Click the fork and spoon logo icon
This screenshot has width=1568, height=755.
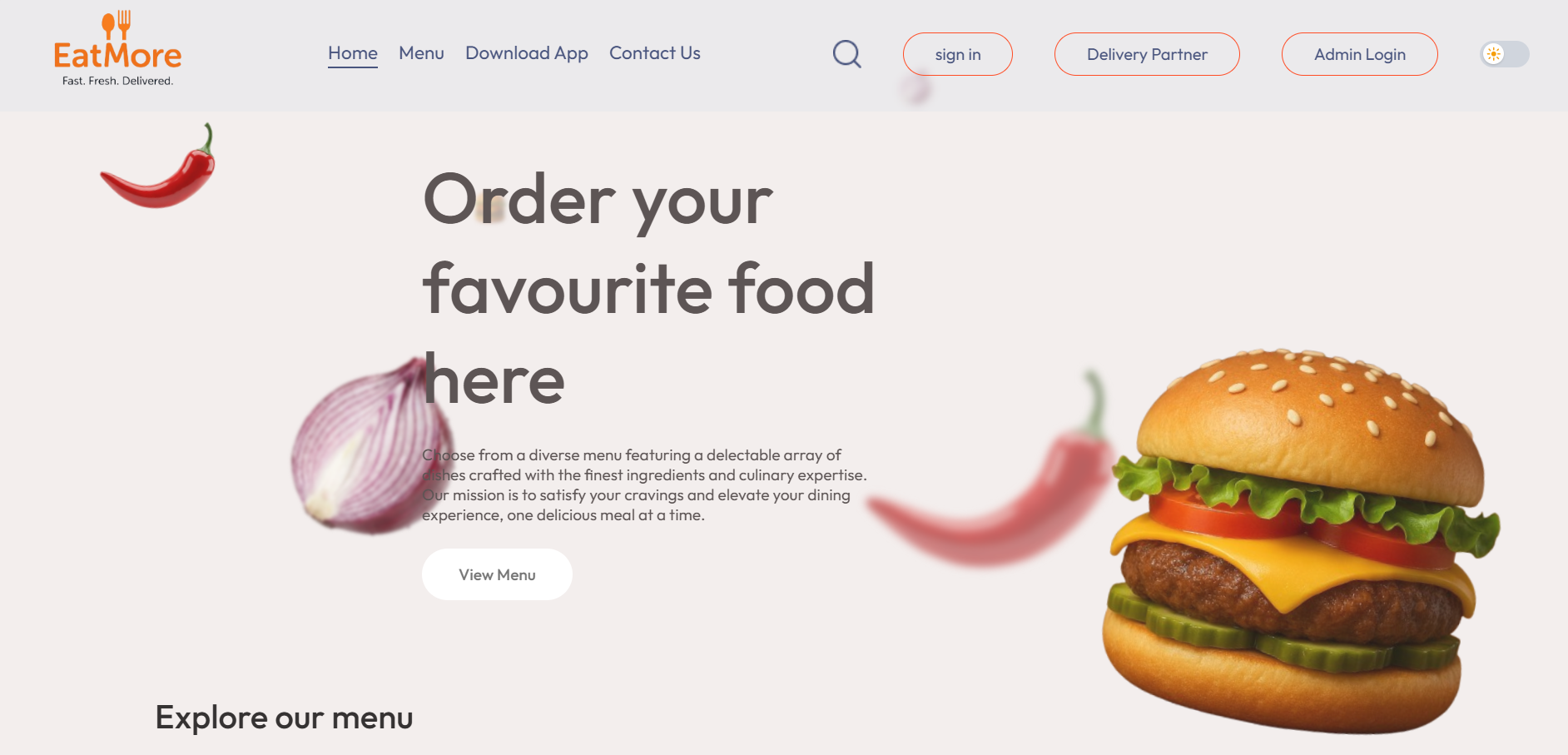117,25
